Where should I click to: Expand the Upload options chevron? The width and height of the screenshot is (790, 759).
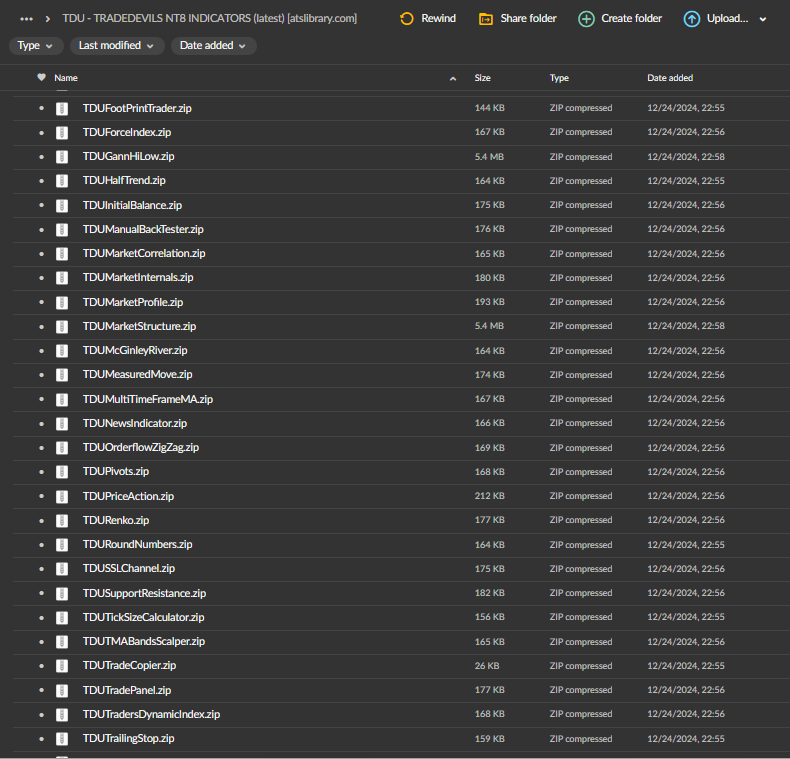[x=763, y=19]
